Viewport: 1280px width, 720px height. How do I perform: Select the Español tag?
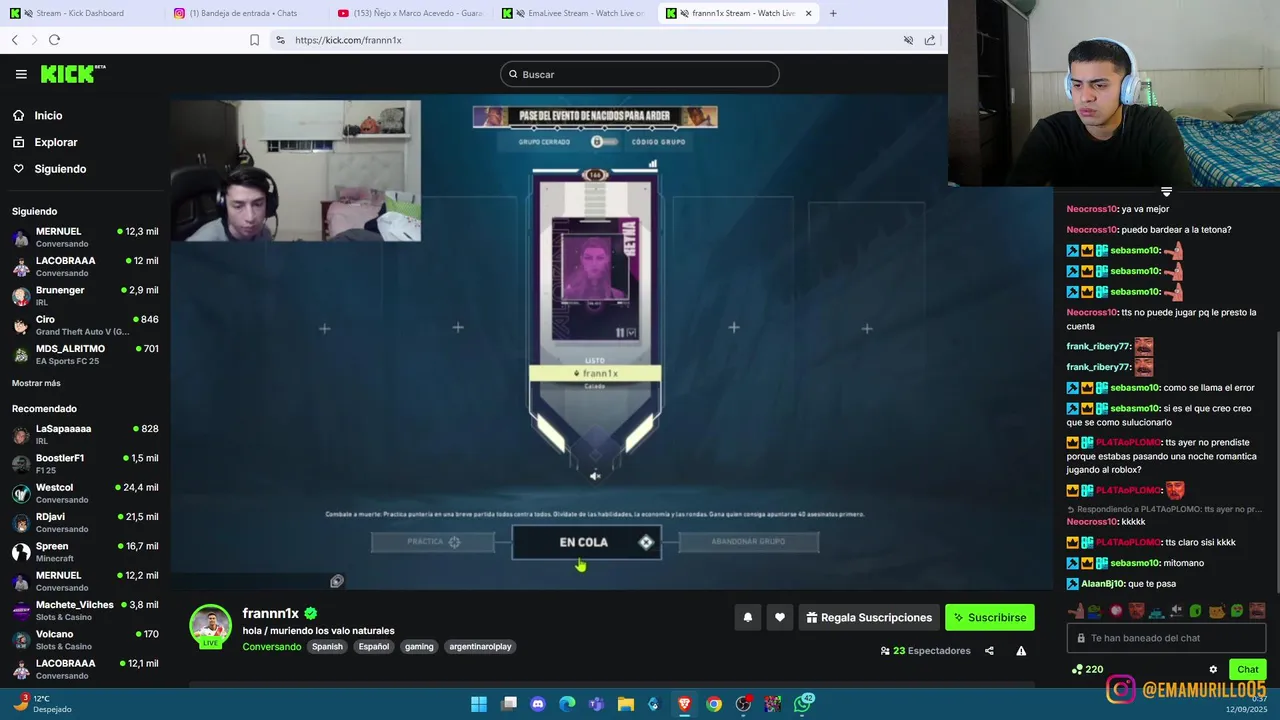click(374, 647)
